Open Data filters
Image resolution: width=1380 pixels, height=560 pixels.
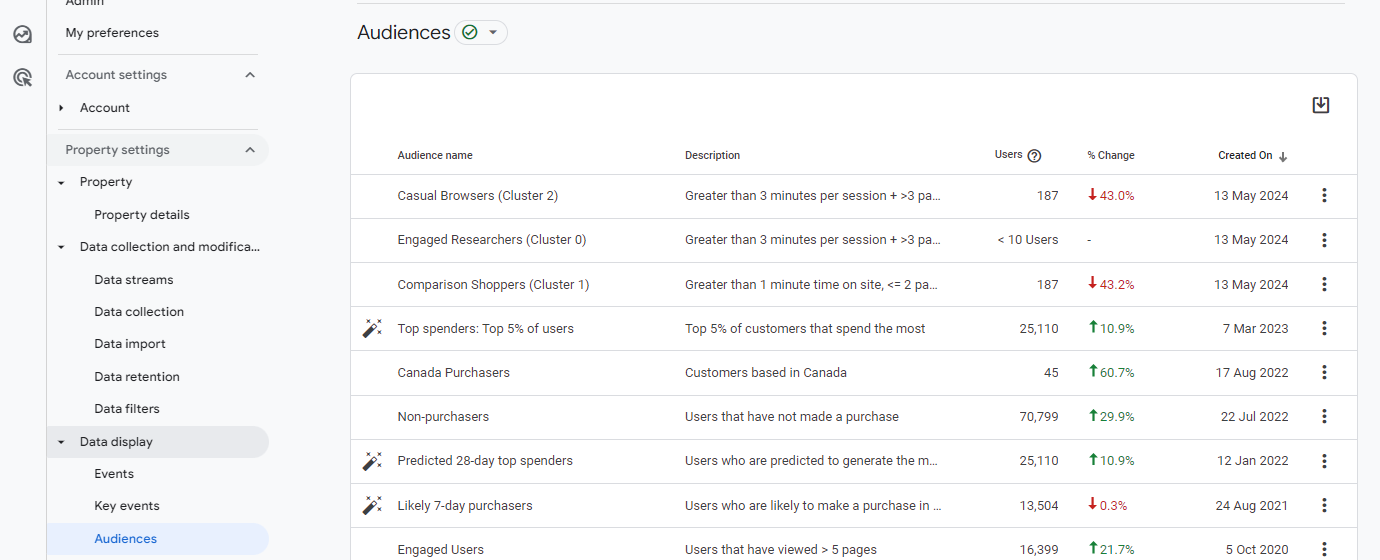[x=127, y=409]
